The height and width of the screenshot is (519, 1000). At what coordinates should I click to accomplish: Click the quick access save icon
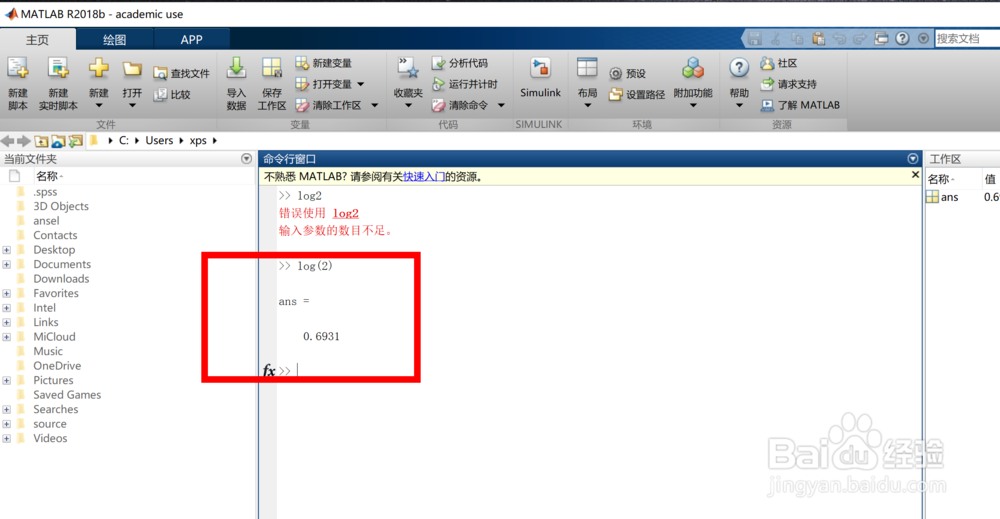coord(755,39)
